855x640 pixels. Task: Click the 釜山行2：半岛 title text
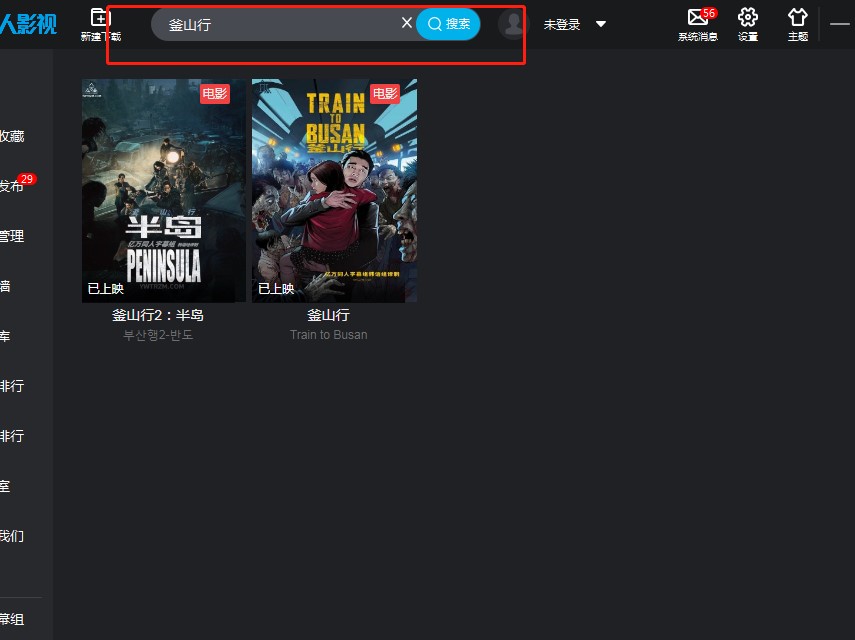tap(158, 315)
